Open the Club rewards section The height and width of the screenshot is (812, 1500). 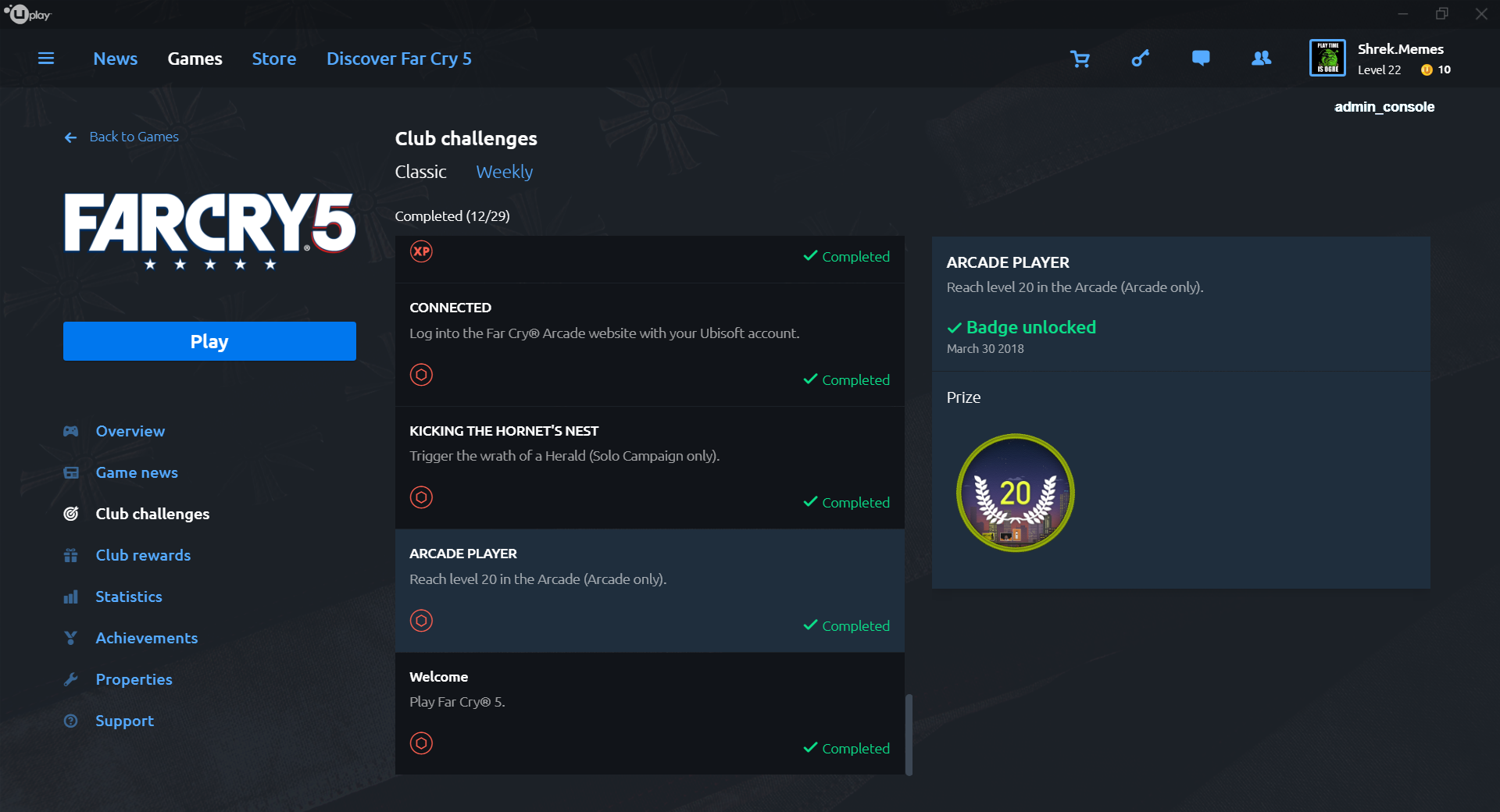tap(143, 555)
